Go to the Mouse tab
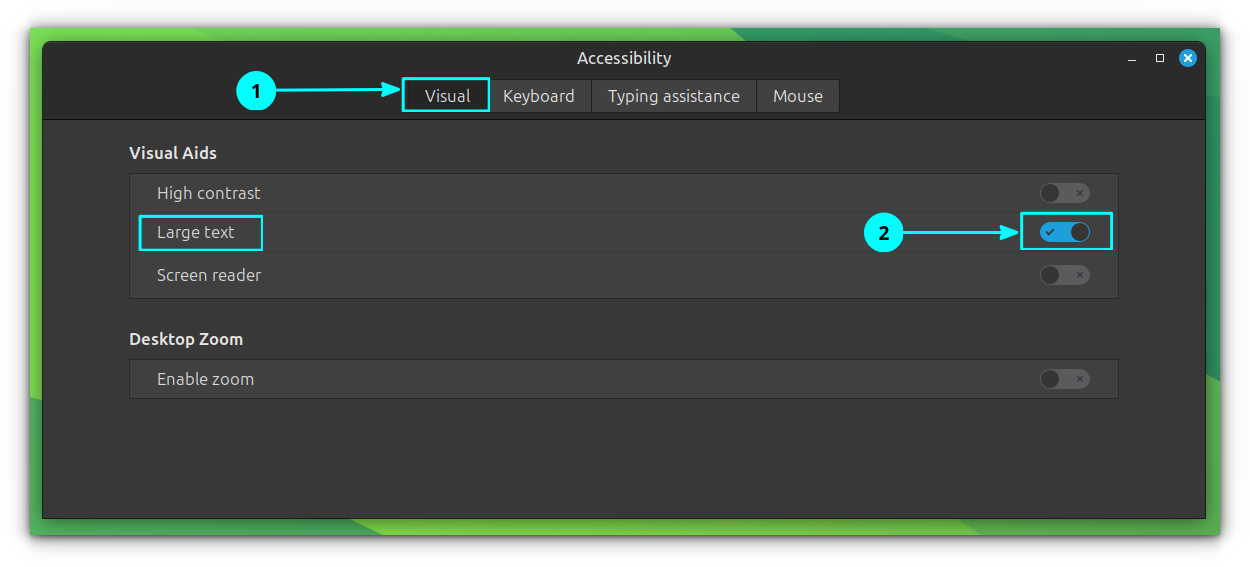The image size is (1250, 567). tap(797, 96)
